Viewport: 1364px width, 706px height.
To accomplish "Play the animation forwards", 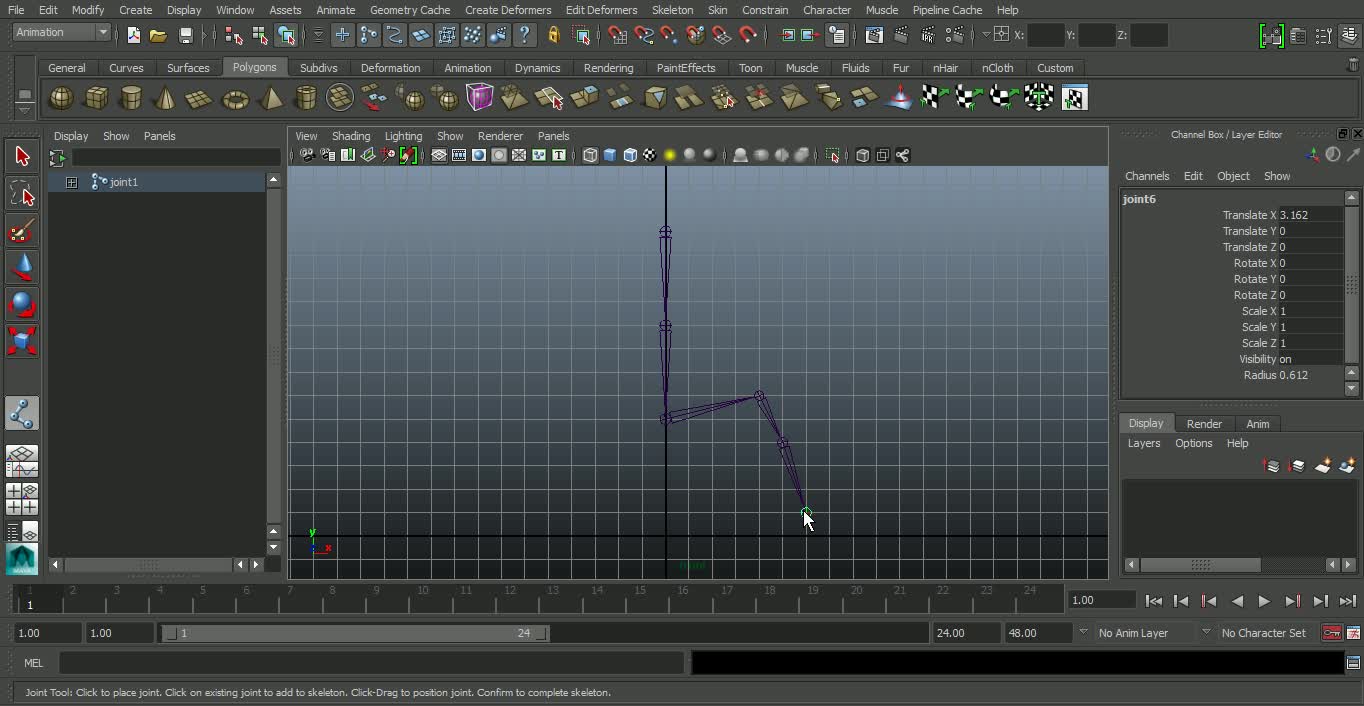I will (1264, 601).
